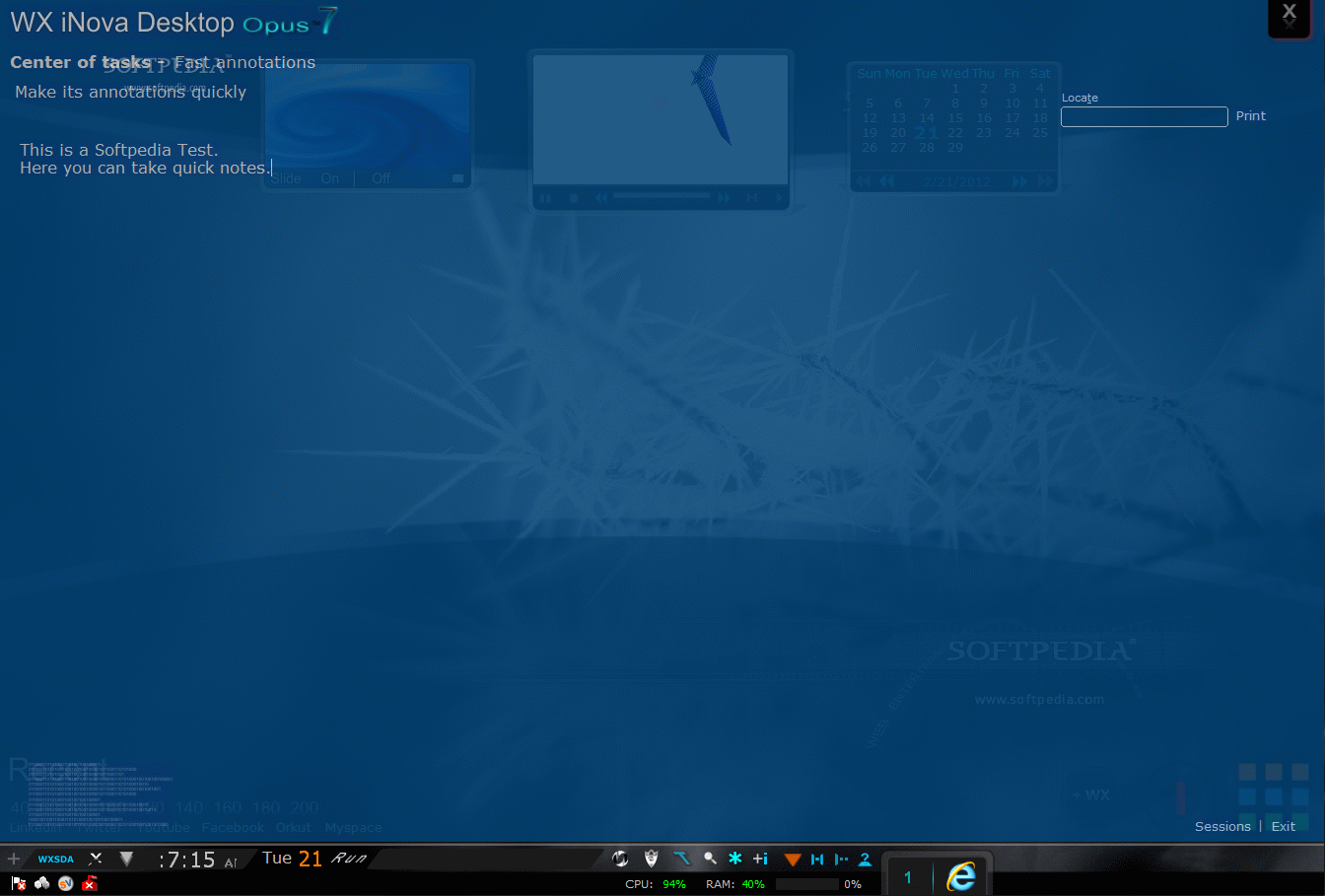This screenshot has height=896, width=1325.
Task: Click the cyan asterisk icon
Action: [x=734, y=859]
